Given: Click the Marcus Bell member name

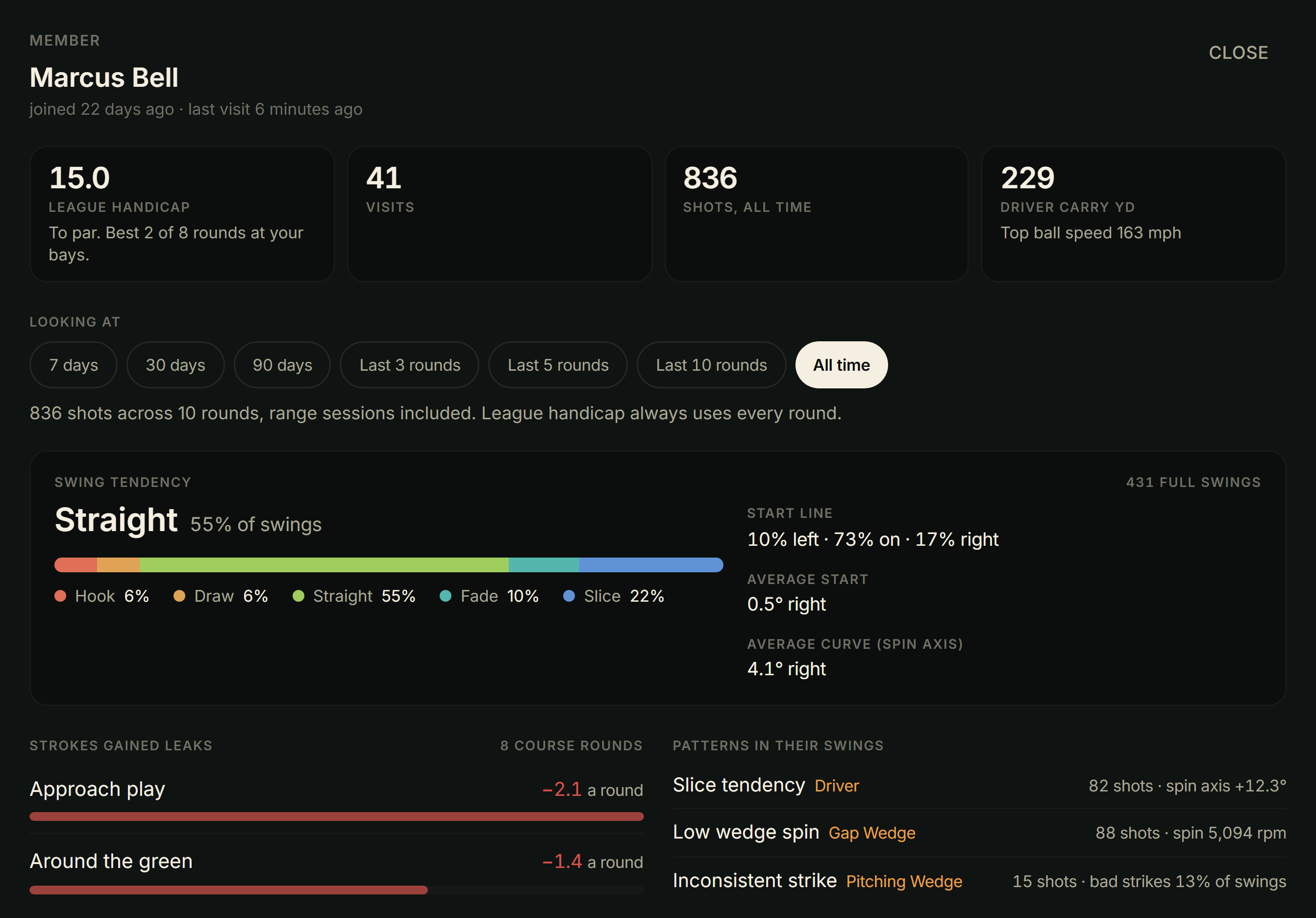Looking at the screenshot, I should [x=104, y=77].
